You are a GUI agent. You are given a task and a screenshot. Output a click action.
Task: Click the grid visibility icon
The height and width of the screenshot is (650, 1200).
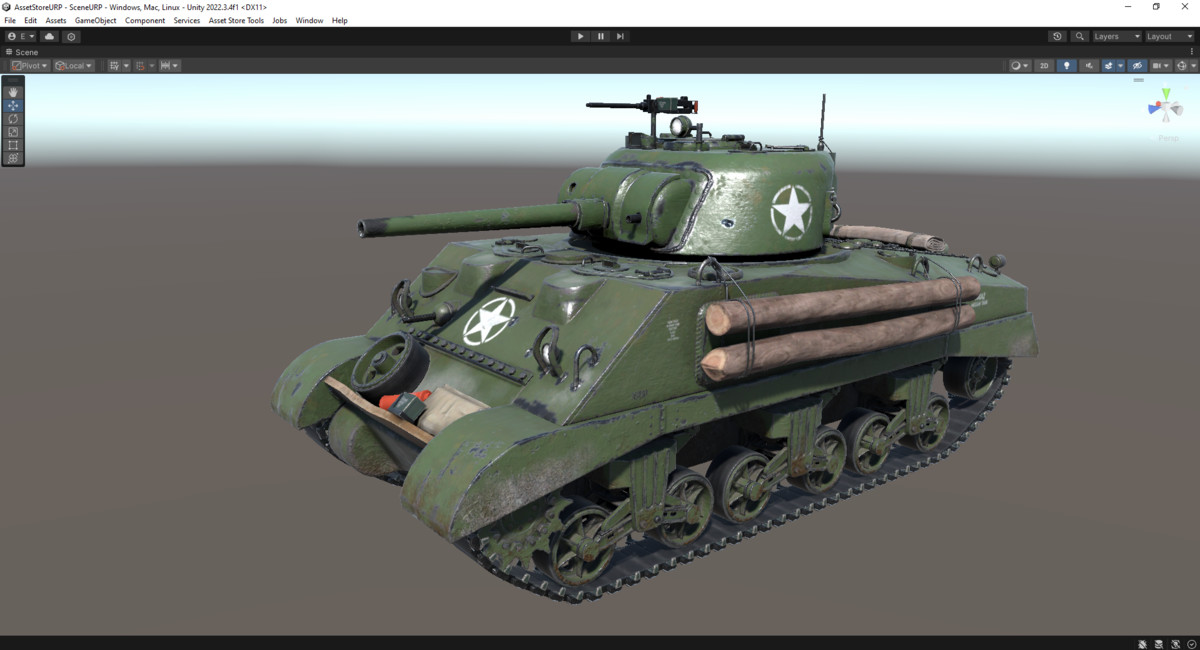(x=115, y=66)
